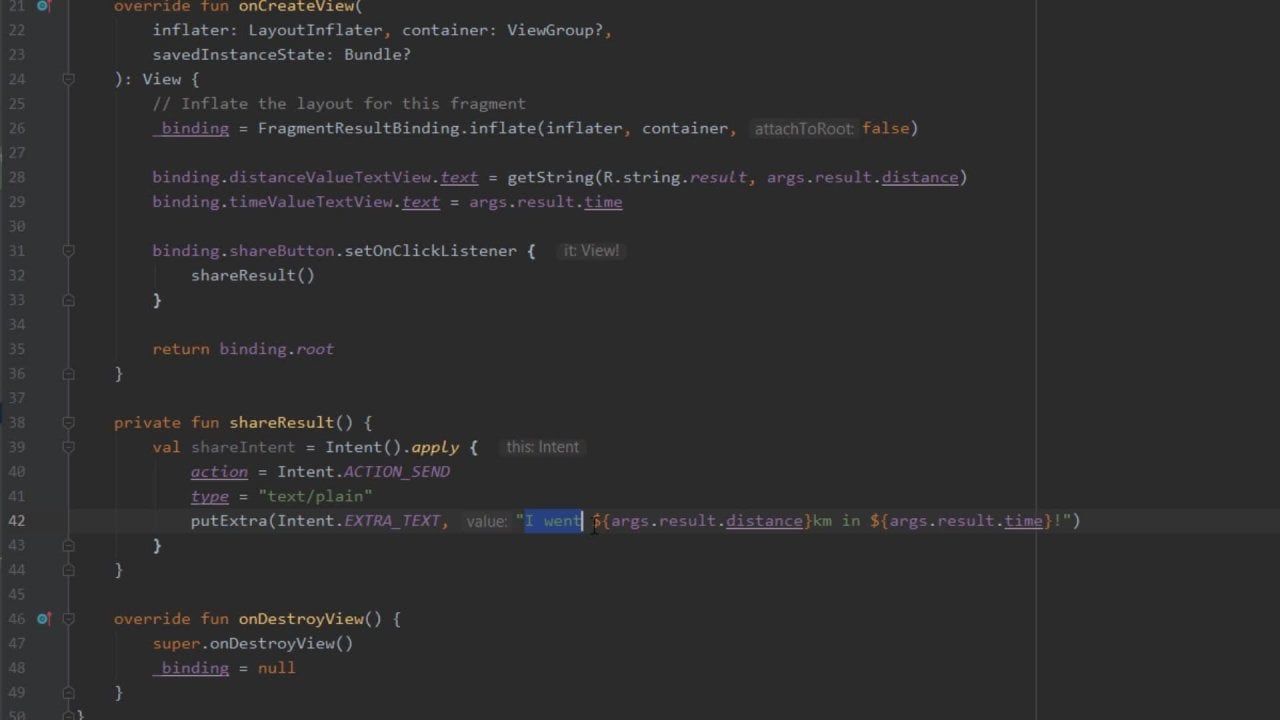The width and height of the screenshot is (1280, 720).
Task: Click the fold end marker at line 44
Action: (68, 570)
